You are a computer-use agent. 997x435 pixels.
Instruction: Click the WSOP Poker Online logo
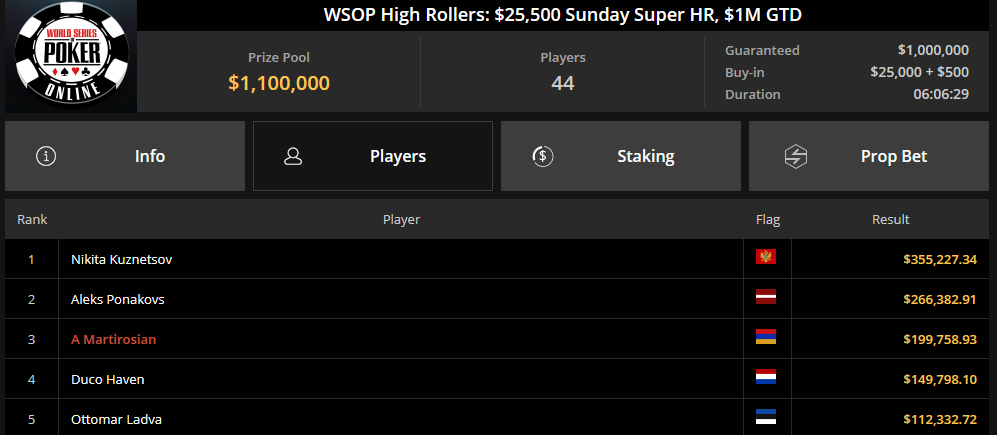click(71, 55)
